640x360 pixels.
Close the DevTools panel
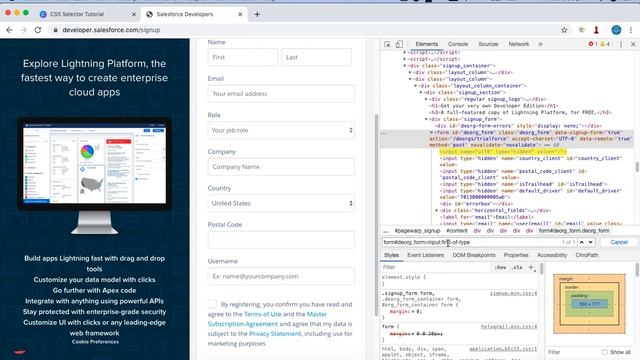click(633, 44)
